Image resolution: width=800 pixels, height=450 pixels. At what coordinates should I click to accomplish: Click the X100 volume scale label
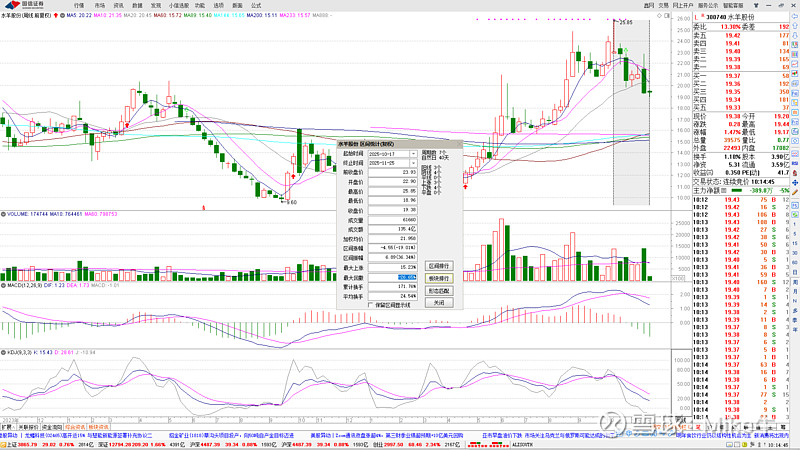(678, 279)
